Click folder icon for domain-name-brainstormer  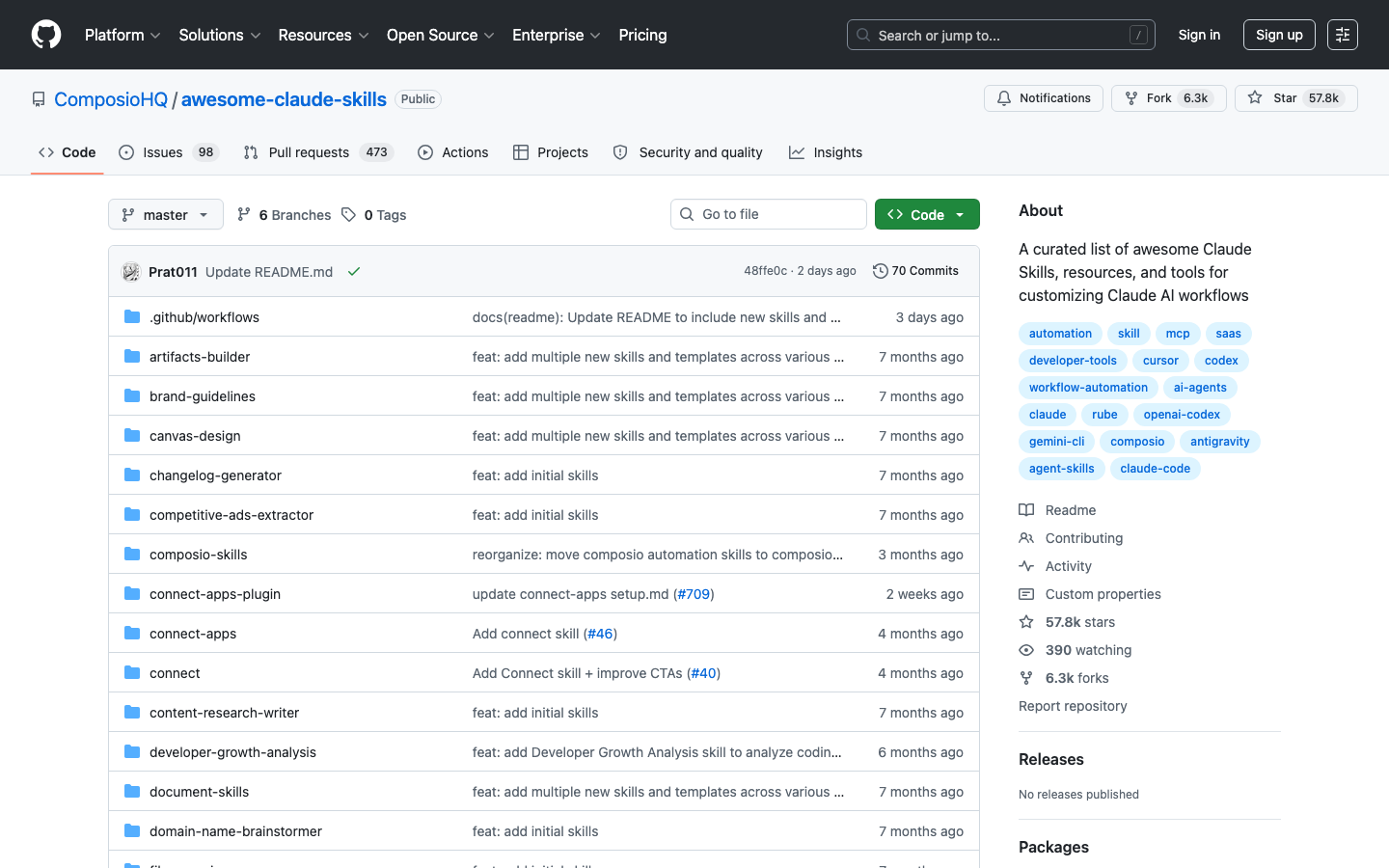[x=132, y=830]
